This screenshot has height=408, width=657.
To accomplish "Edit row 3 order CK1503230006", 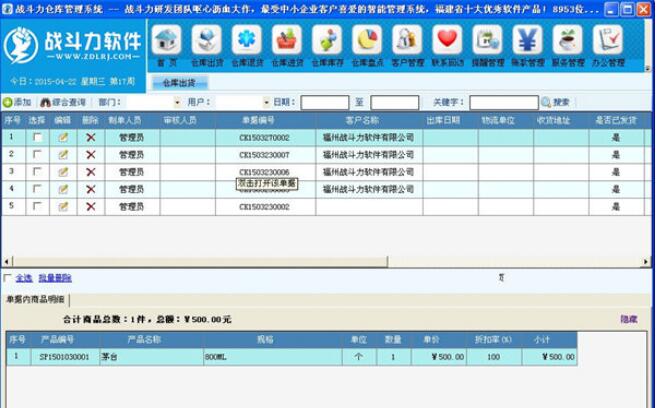I will click(x=63, y=172).
